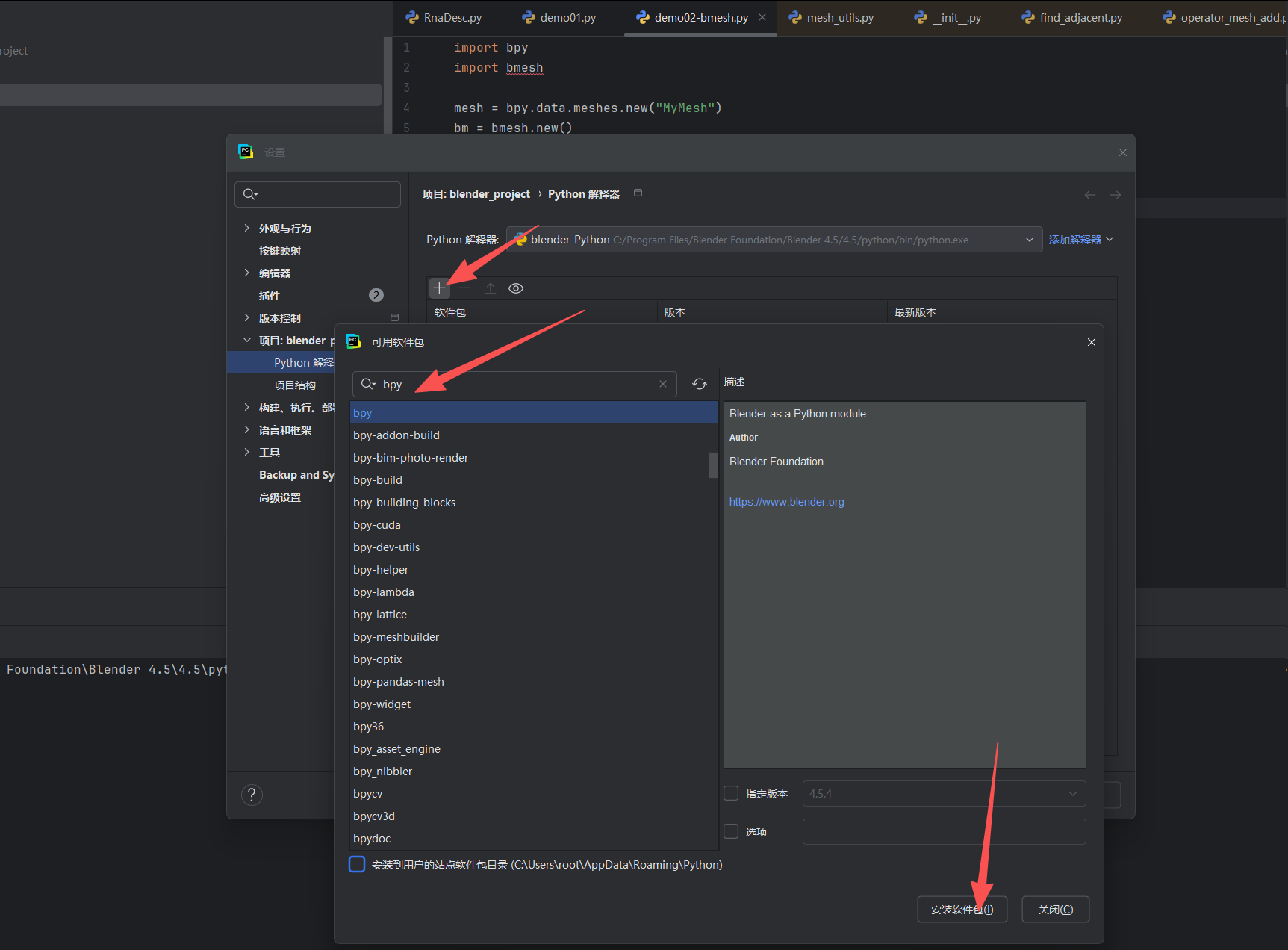
Task: Click Install Package button
Action: pyautogui.click(x=962, y=910)
